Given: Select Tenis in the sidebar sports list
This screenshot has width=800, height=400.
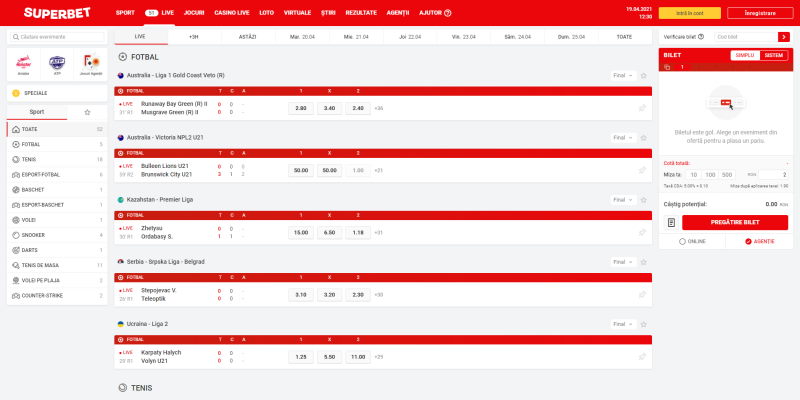Looking at the screenshot, I should [x=57, y=160].
